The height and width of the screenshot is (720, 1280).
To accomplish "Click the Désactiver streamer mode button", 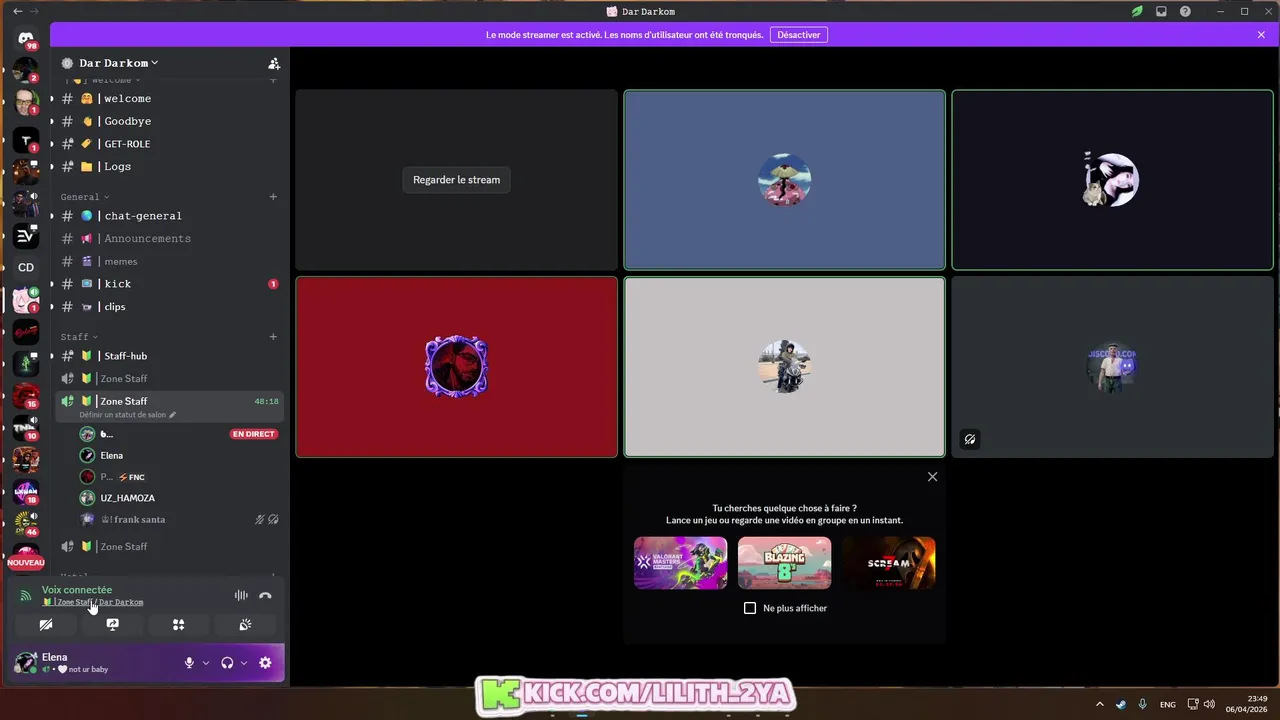I will (x=799, y=35).
